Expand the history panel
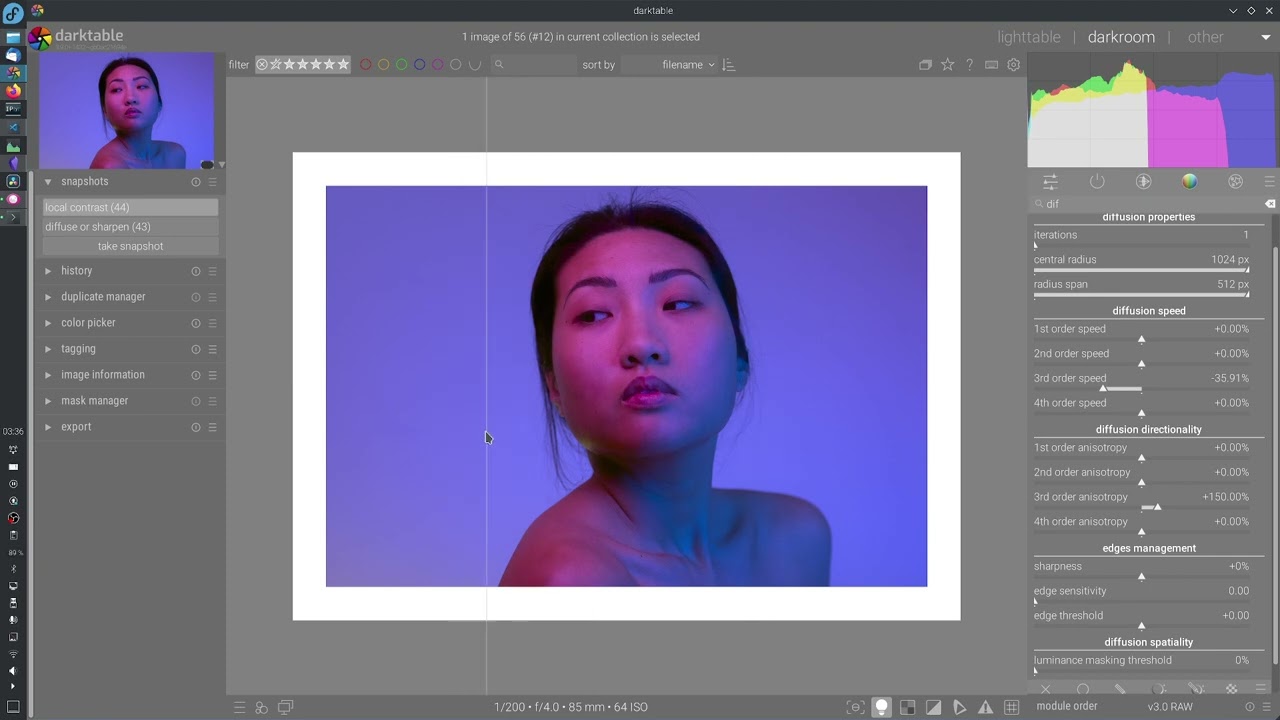1280x720 pixels. pyautogui.click(x=76, y=271)
